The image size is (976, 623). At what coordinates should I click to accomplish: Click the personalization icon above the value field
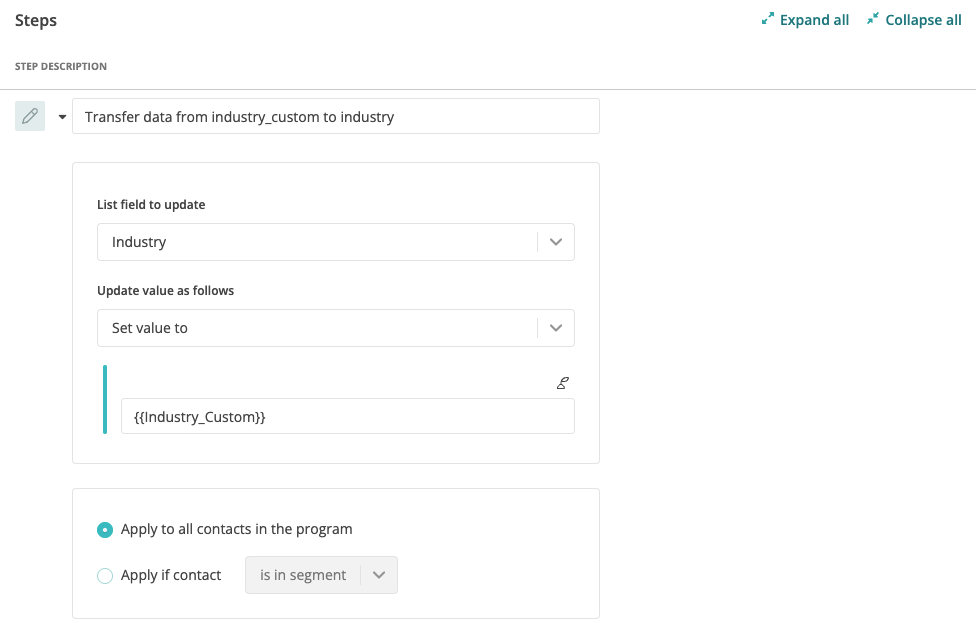[x=563, y=383]
